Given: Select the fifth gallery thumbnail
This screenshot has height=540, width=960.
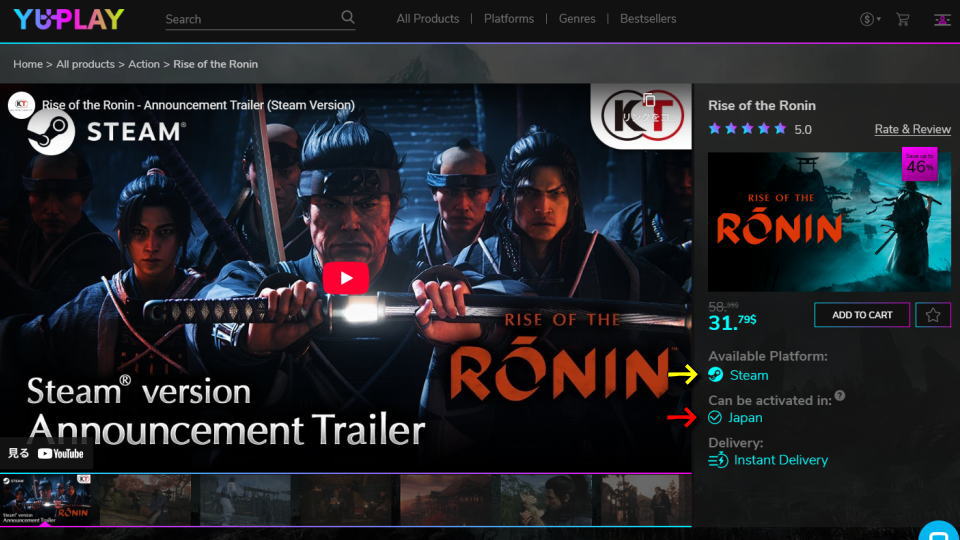Looking at the screenshot, I should [x=446, y=500].
